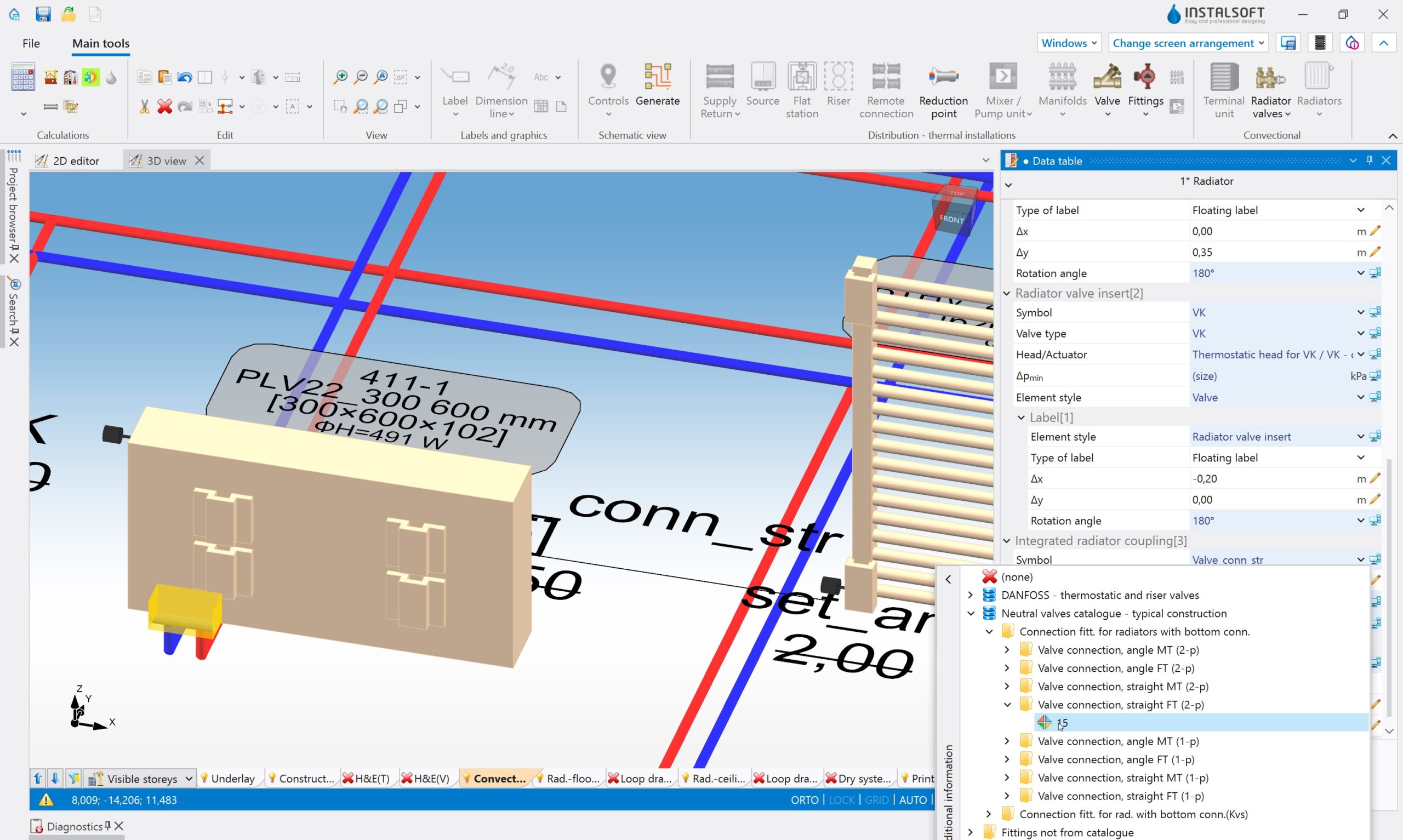Image resolution: width=1403 pixels, height=840 pixels.
Task: Zoom in with the plus magnifier
Action: click(x=340, y=77)
